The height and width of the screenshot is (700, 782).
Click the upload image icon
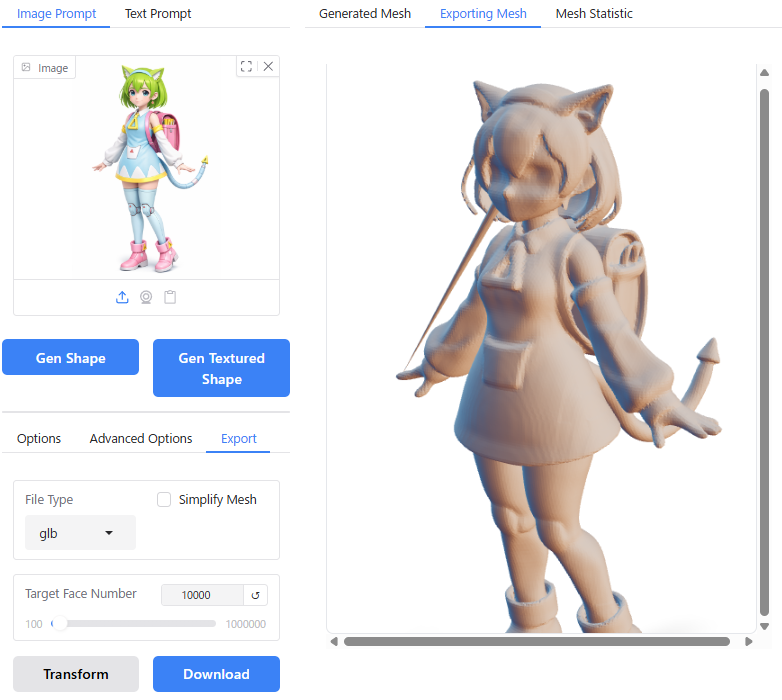click(x=122, y=297)
